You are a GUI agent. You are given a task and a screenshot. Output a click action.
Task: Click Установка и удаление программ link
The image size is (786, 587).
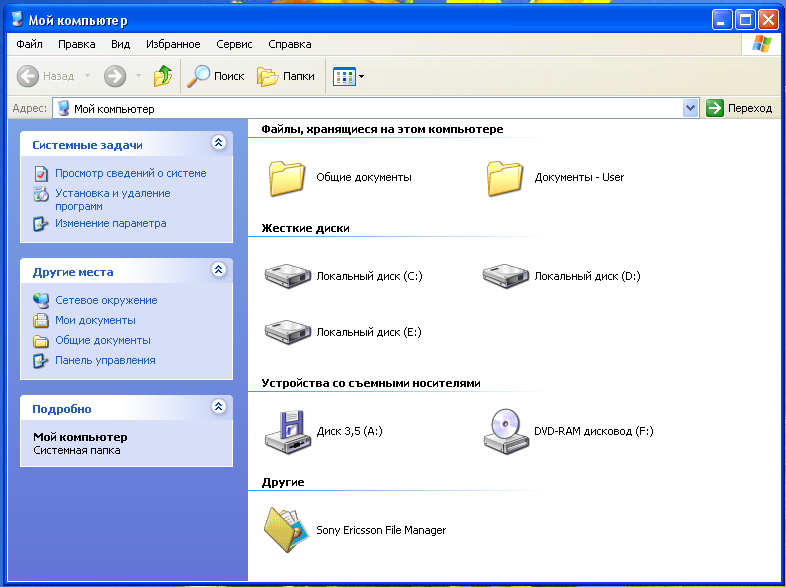tap(113, 200)
